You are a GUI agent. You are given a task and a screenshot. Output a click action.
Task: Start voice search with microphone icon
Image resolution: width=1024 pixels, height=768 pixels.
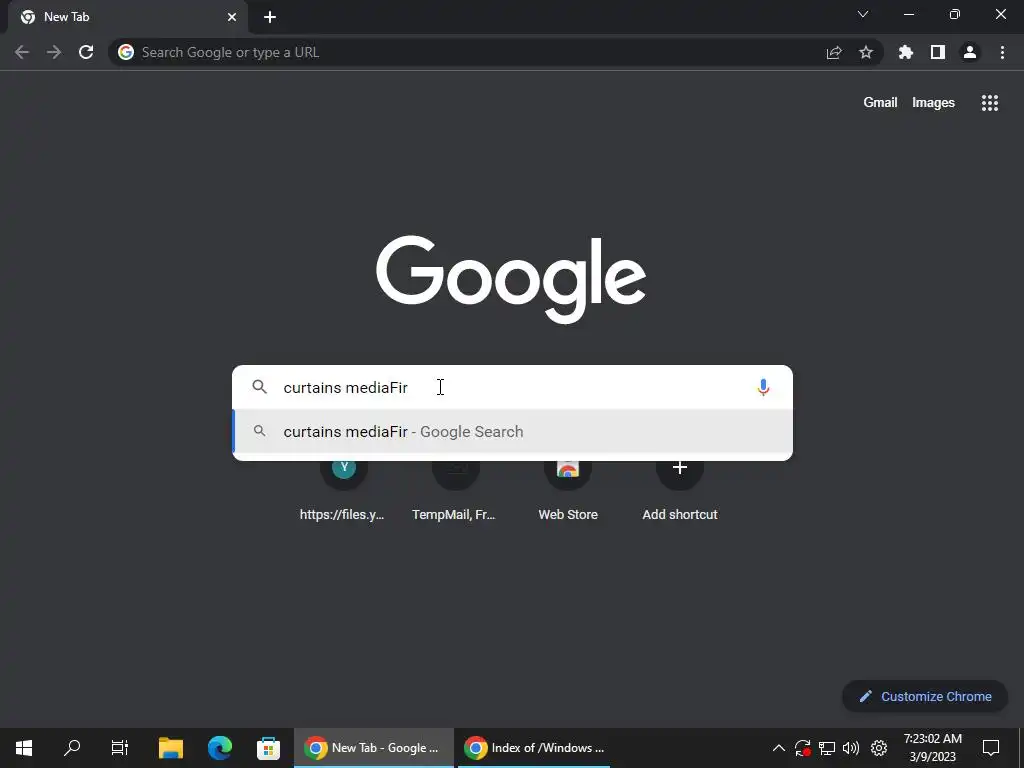(763, 387)
